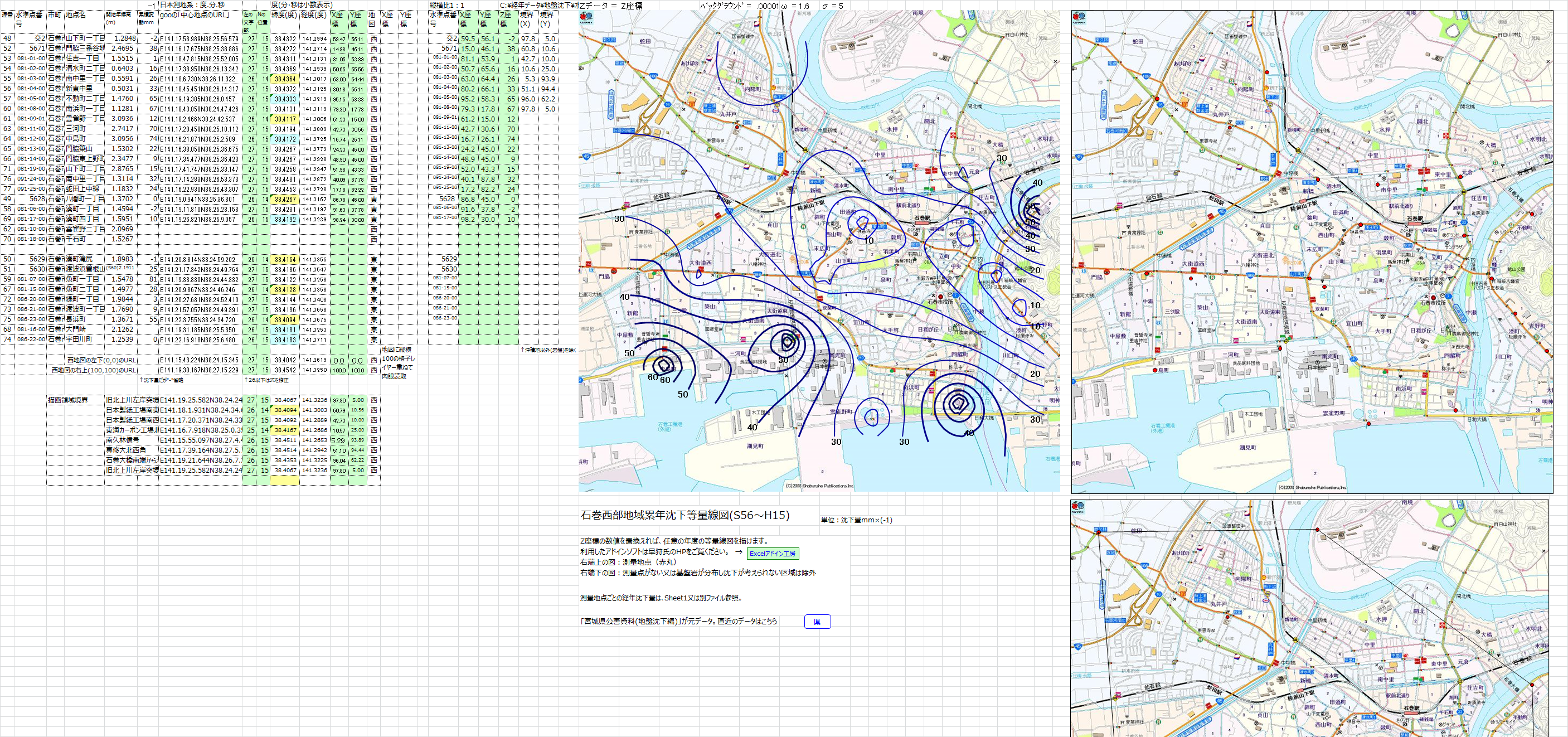Click the logo icon on lower-right map
Viewport: 1568px width, 737px height.
(1079, 506)
